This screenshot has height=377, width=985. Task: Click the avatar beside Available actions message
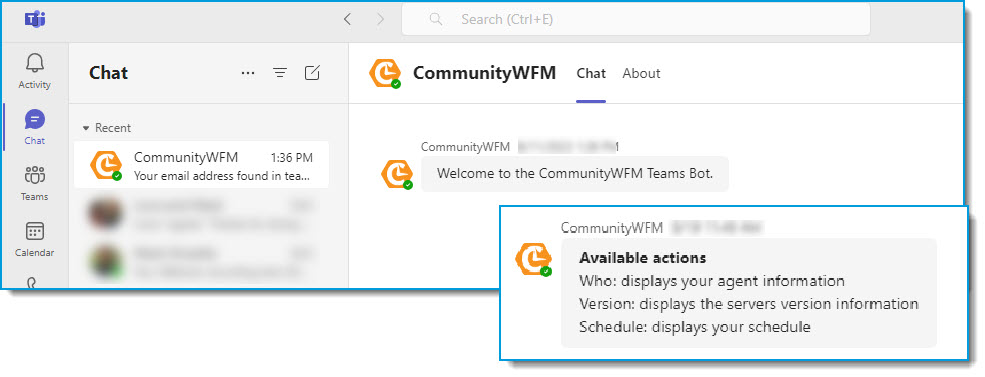(533, 259)
